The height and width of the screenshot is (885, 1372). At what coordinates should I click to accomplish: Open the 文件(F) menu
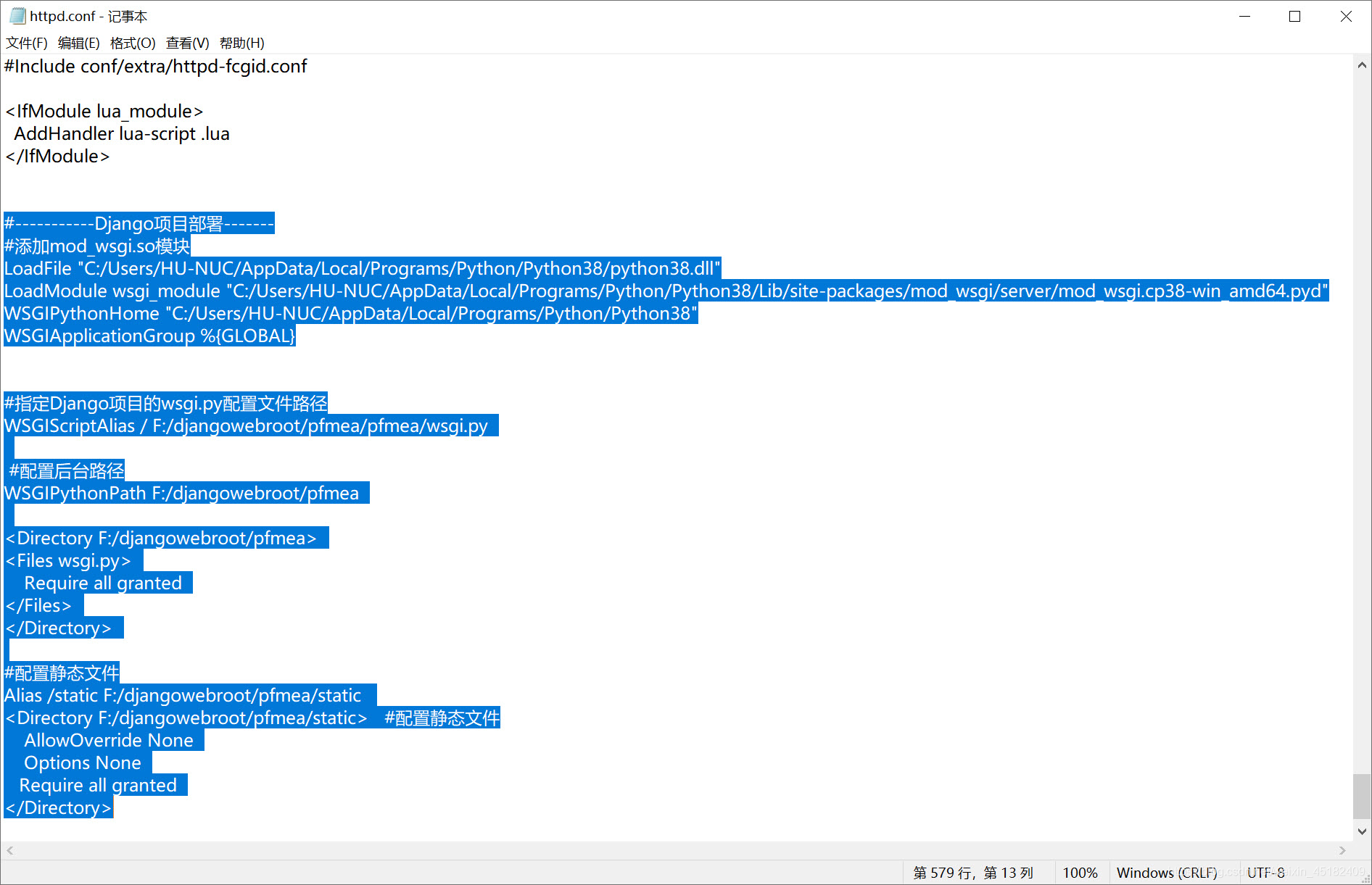tap(27, 43)
